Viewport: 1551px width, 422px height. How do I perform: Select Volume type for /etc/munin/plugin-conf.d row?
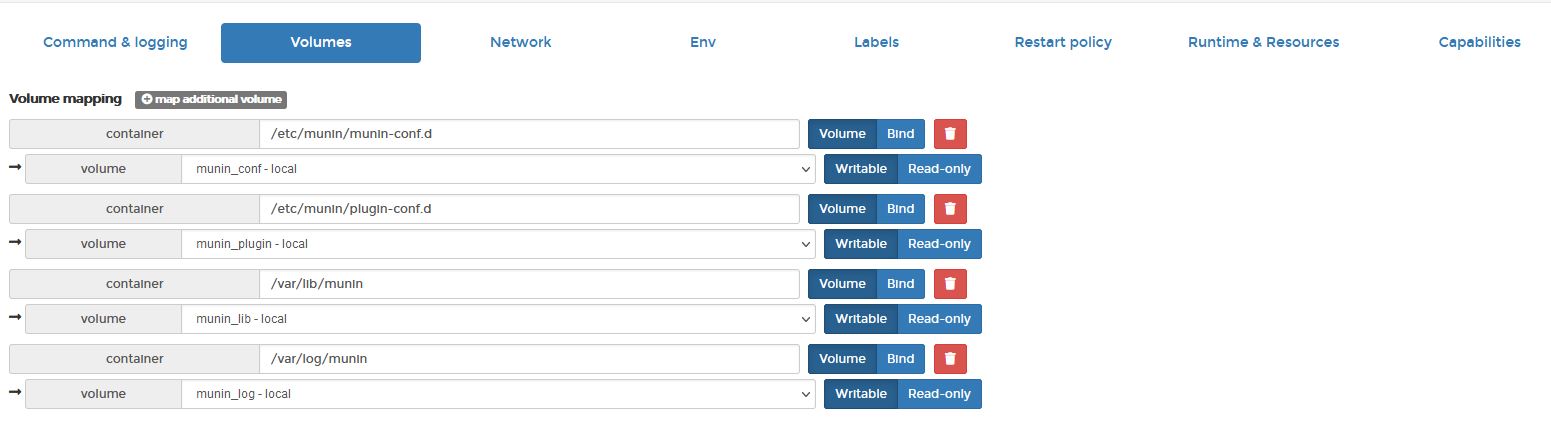pyautogui.click(x=842, y=209)
